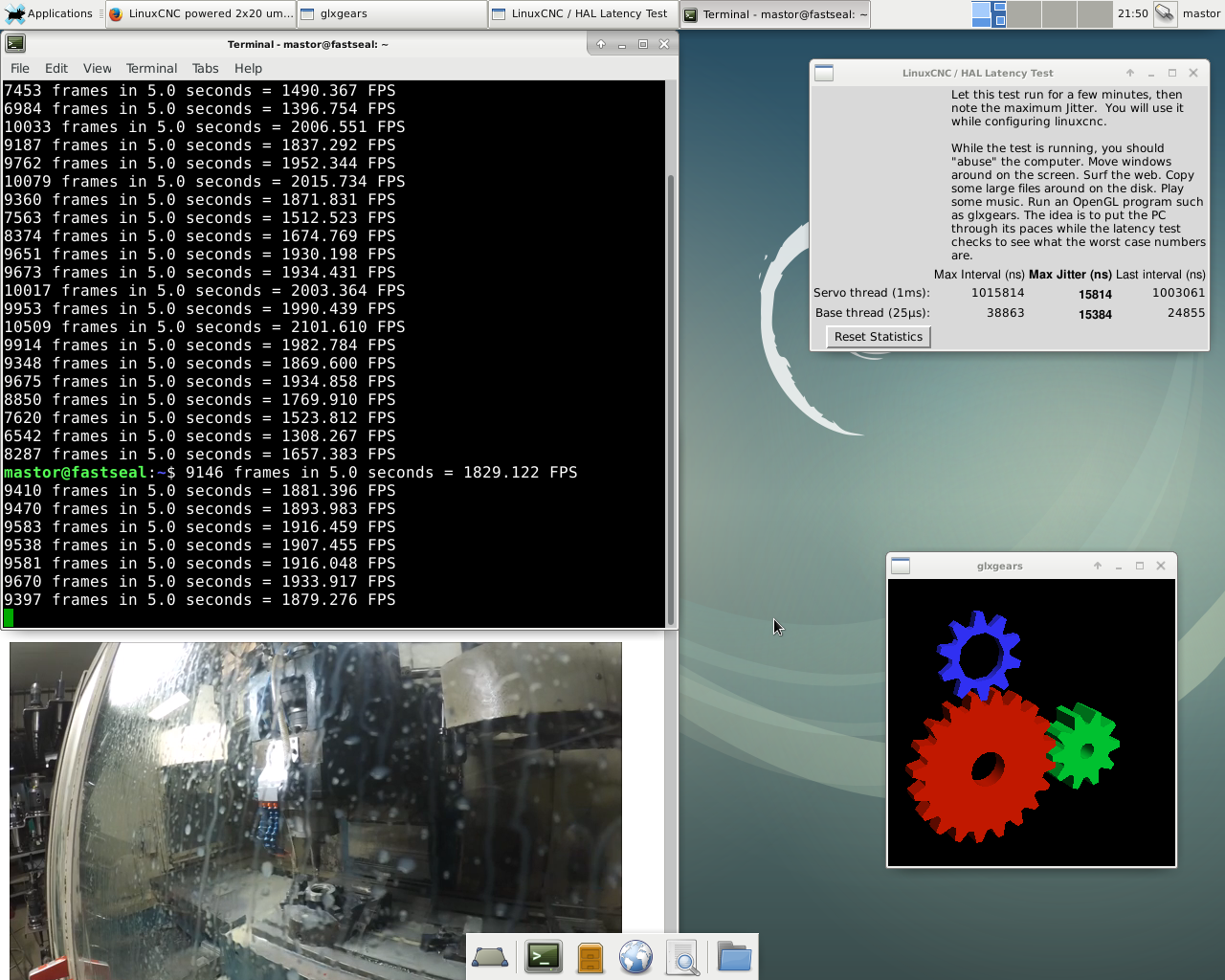Viewport: 1225px width, 980px height.
Task: Click the line ending 1490.367 FPS
Action: click(x=200, y=91)
